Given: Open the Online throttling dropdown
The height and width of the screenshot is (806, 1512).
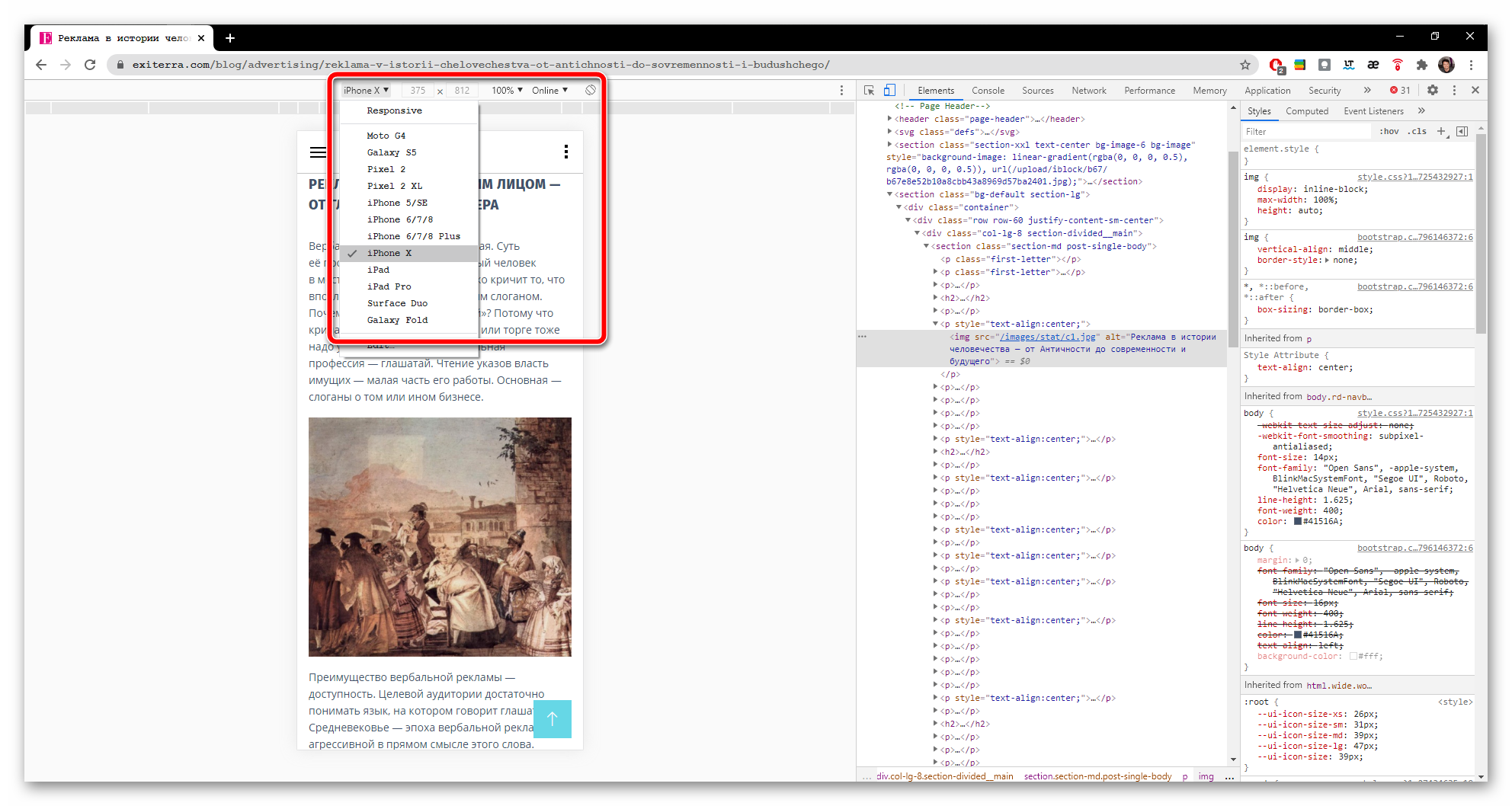Looking at the screenshot, I should point(549,90).
